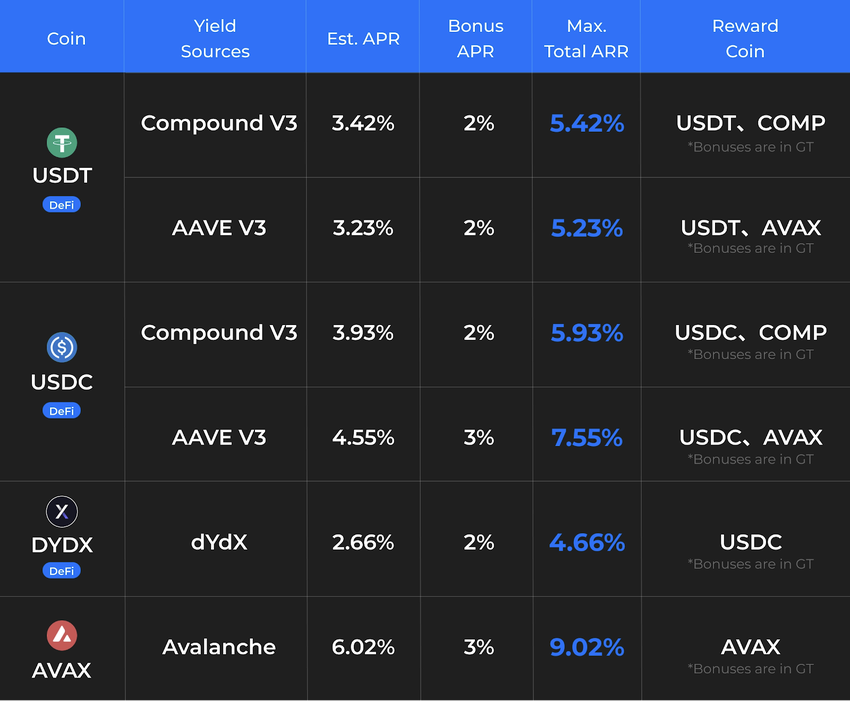Click the 6.02% estimated APR value
The image size is (850, 701).
363,647
